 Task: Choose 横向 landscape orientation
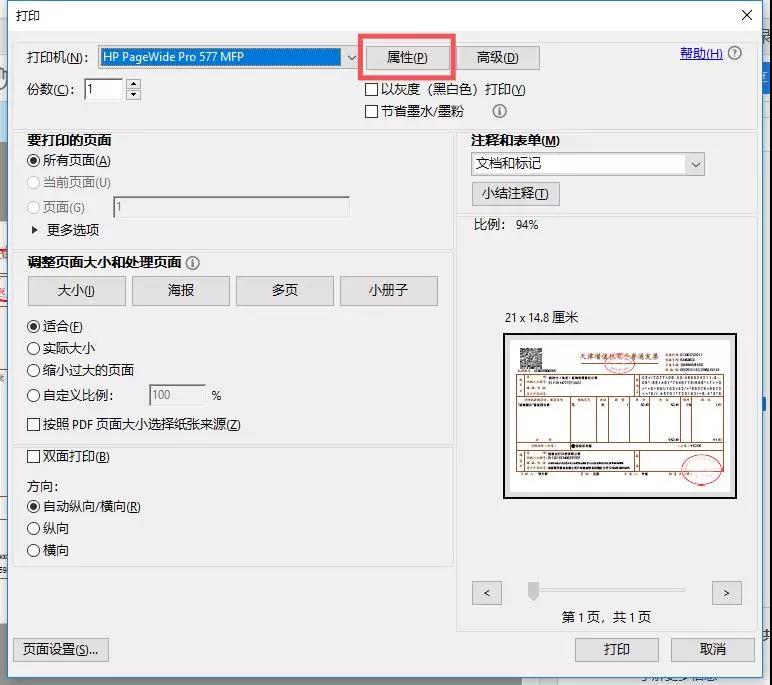[x=35, y=550]
